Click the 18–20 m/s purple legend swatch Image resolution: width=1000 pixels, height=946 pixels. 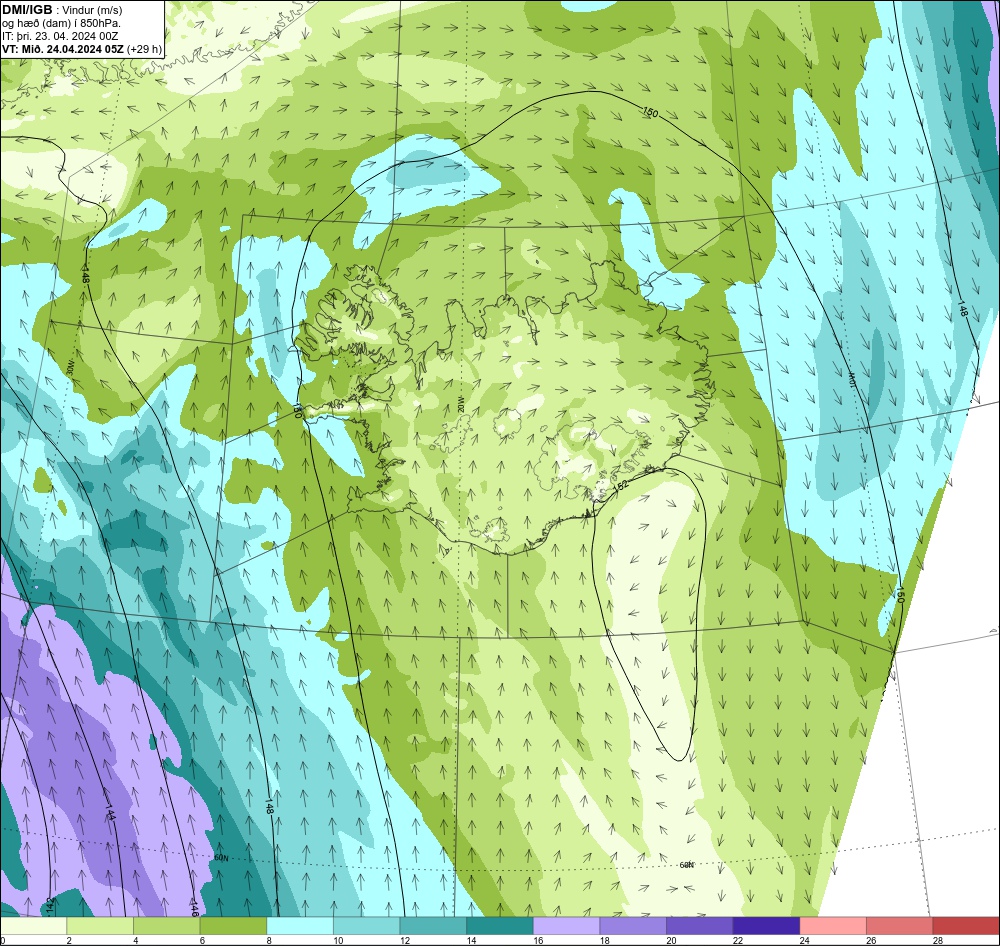(x=633, y=926)
